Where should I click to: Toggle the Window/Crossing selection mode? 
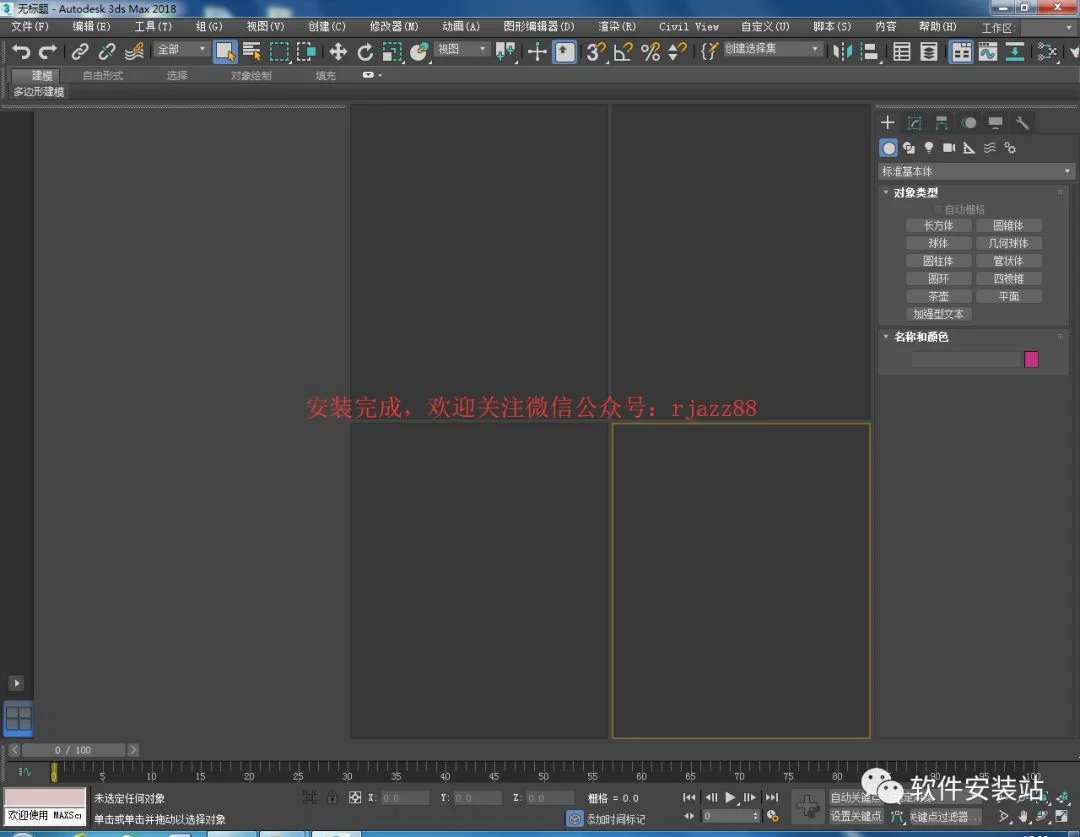point(306,52)
